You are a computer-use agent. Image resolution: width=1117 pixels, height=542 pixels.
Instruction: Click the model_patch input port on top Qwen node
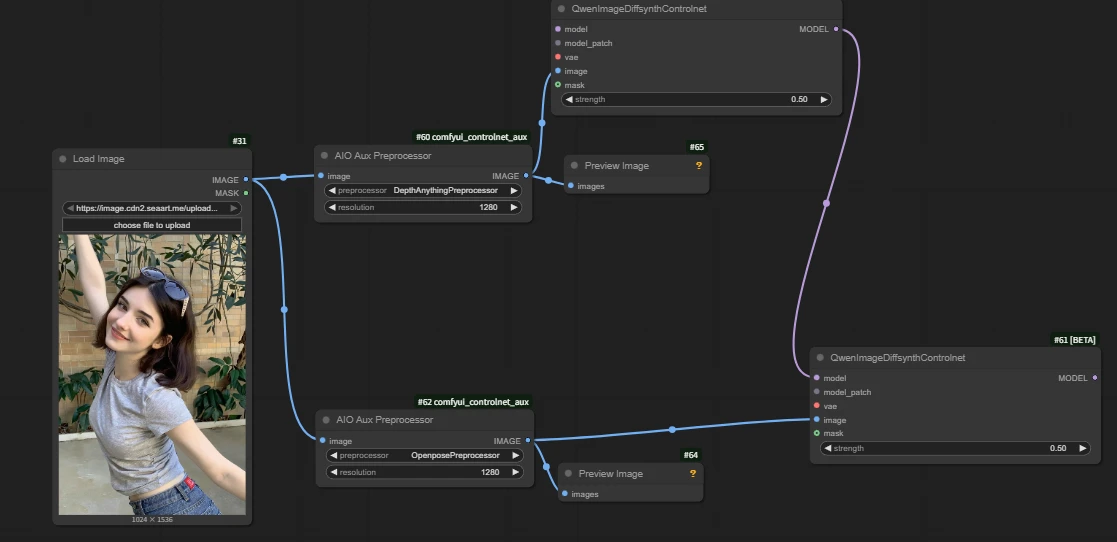pos(558,43)
